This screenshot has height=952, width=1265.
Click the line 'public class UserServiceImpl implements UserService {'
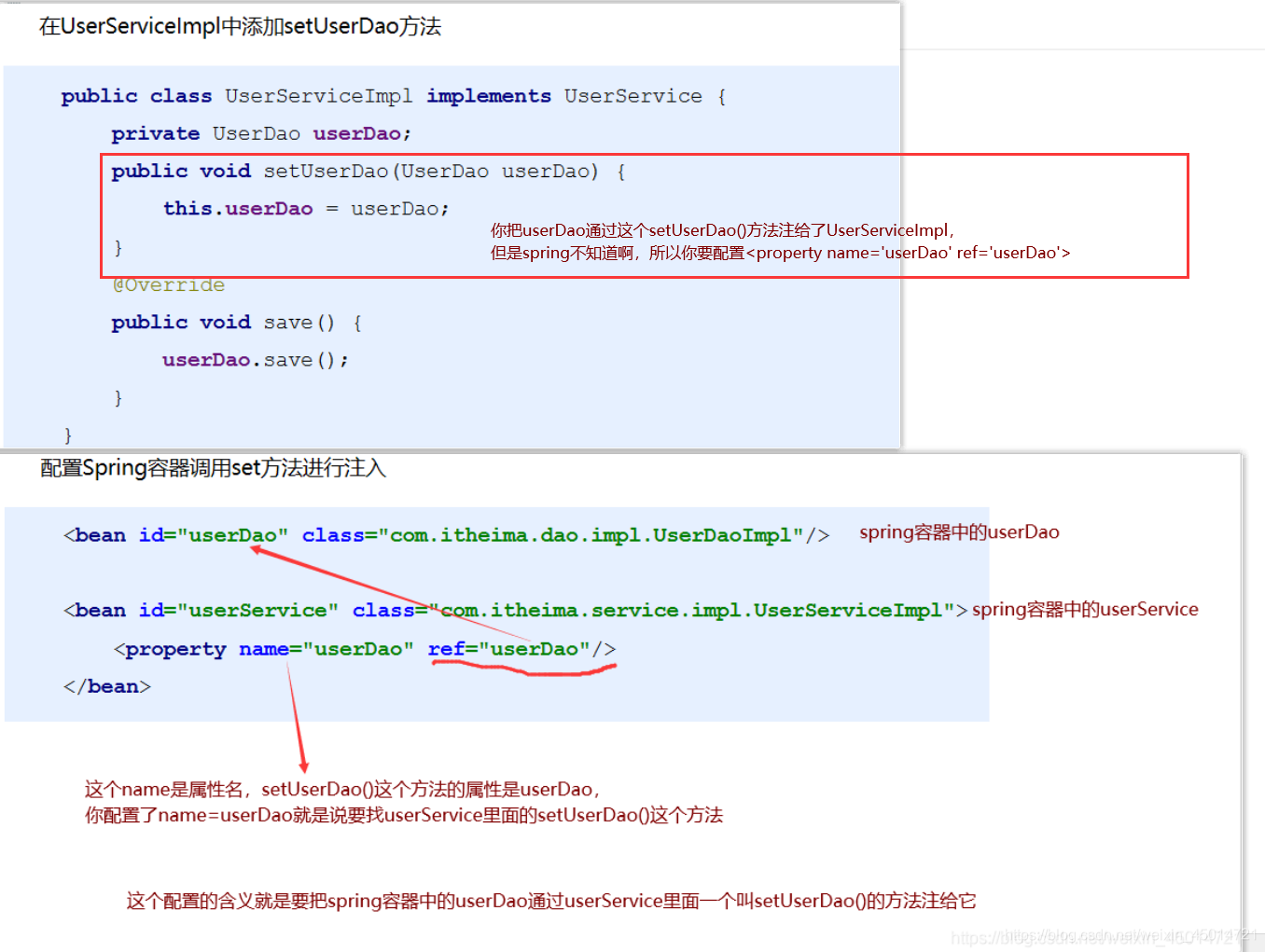point(393,97)
